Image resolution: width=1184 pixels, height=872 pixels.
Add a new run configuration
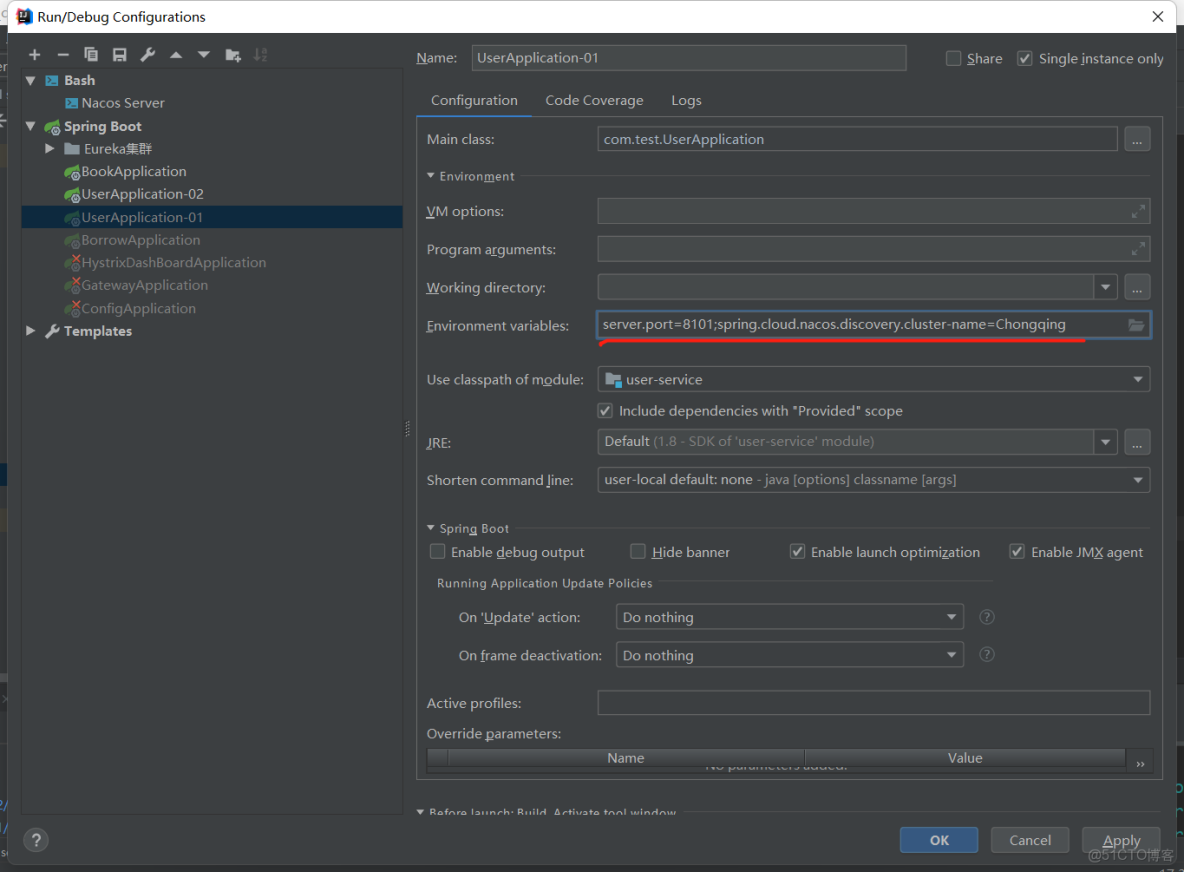(x=35, y=55)
